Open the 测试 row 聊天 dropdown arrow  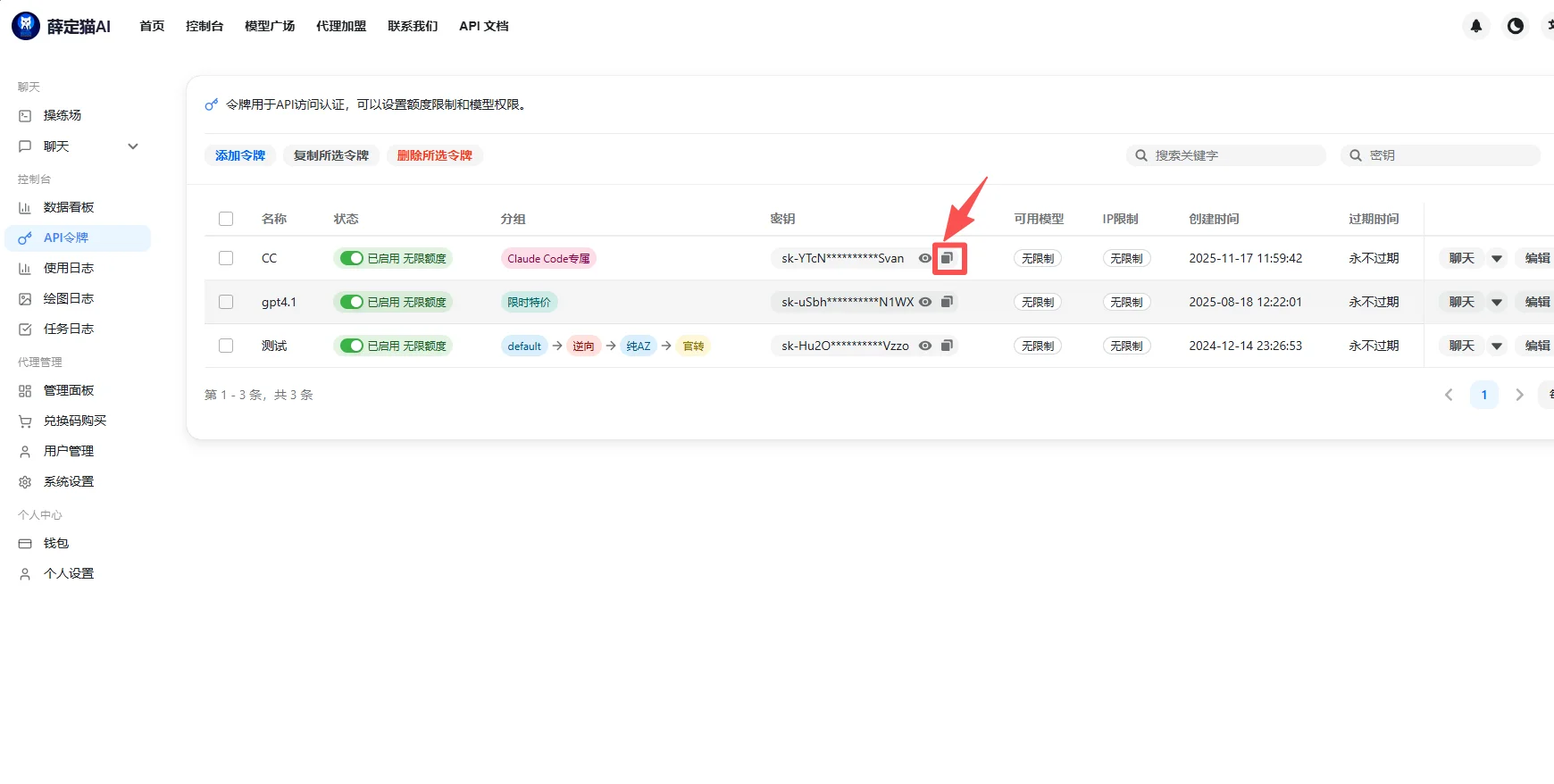point(1497,346)
